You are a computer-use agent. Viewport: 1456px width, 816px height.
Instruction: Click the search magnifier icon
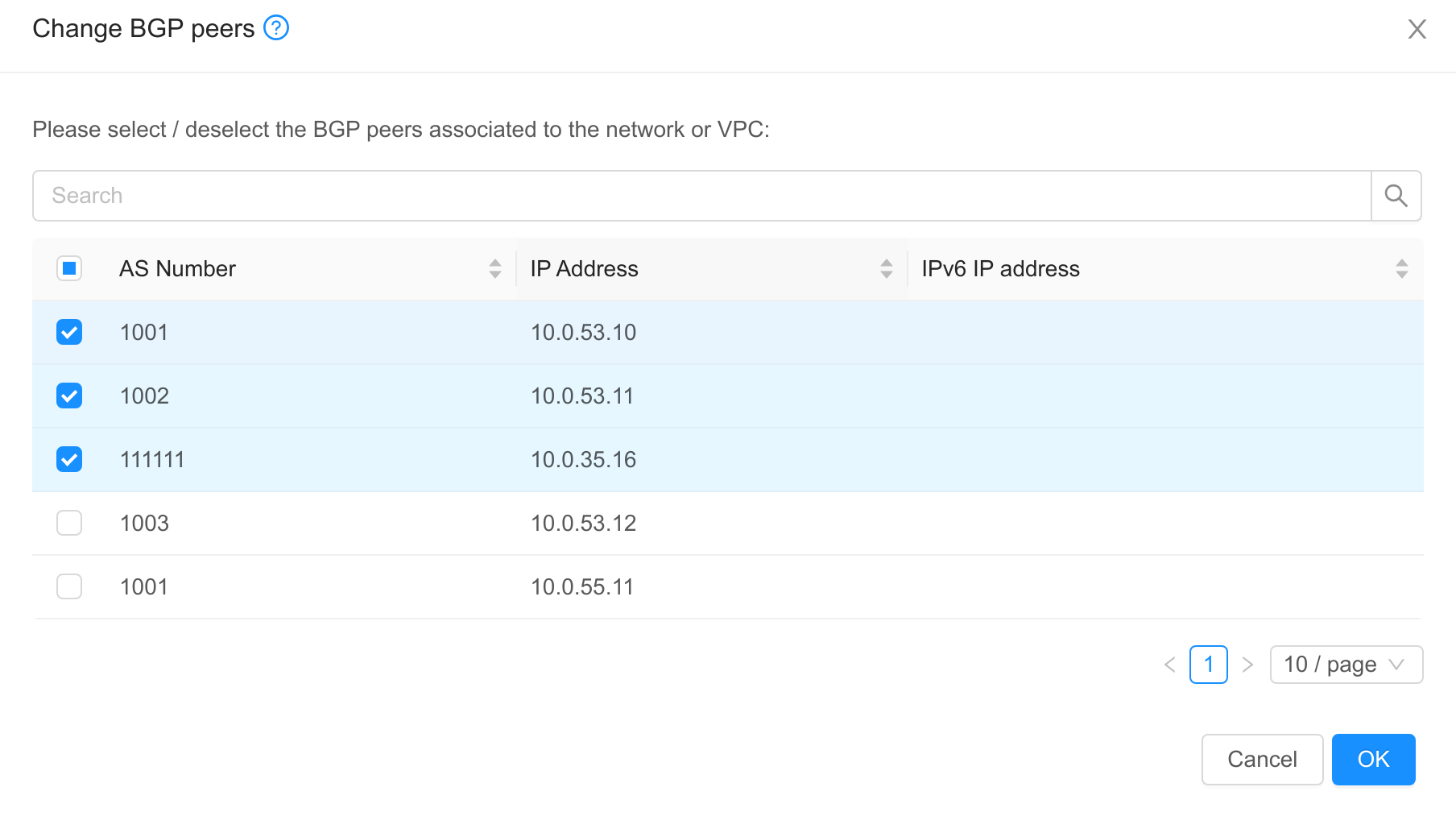click(x=1396, y=195)
